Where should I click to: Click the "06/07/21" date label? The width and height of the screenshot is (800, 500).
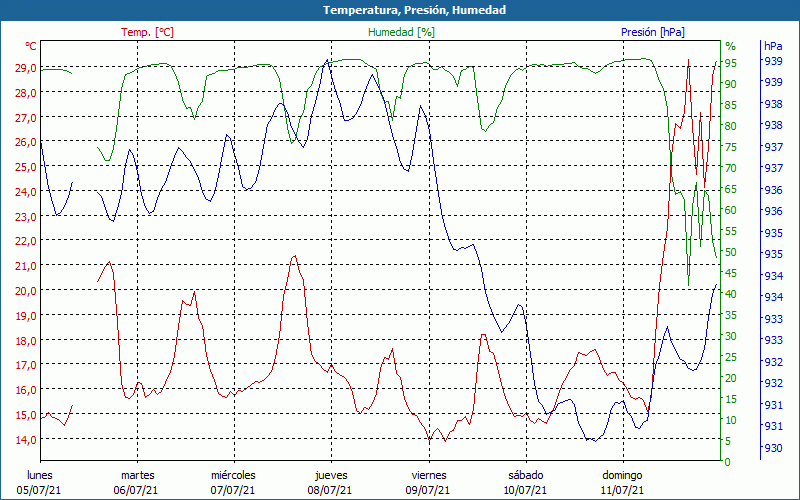point(136,491)
